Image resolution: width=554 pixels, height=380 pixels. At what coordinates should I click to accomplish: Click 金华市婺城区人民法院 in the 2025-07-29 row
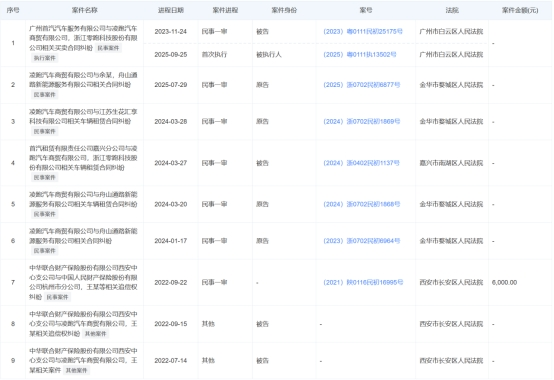pyautogui.click(x=451, y=85)
